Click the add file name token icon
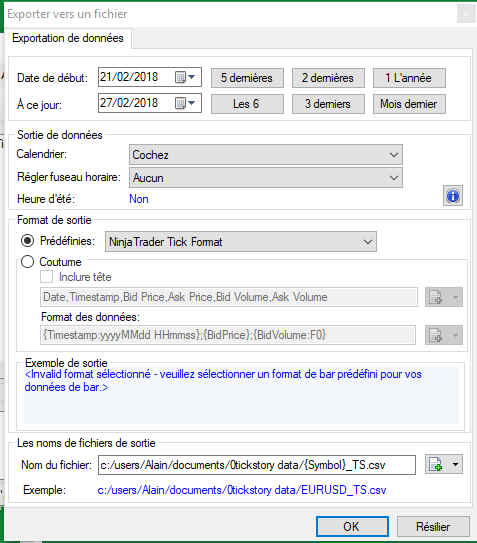Image resolution: width=477 pixels, height=543 pixels. pos(435,464)
